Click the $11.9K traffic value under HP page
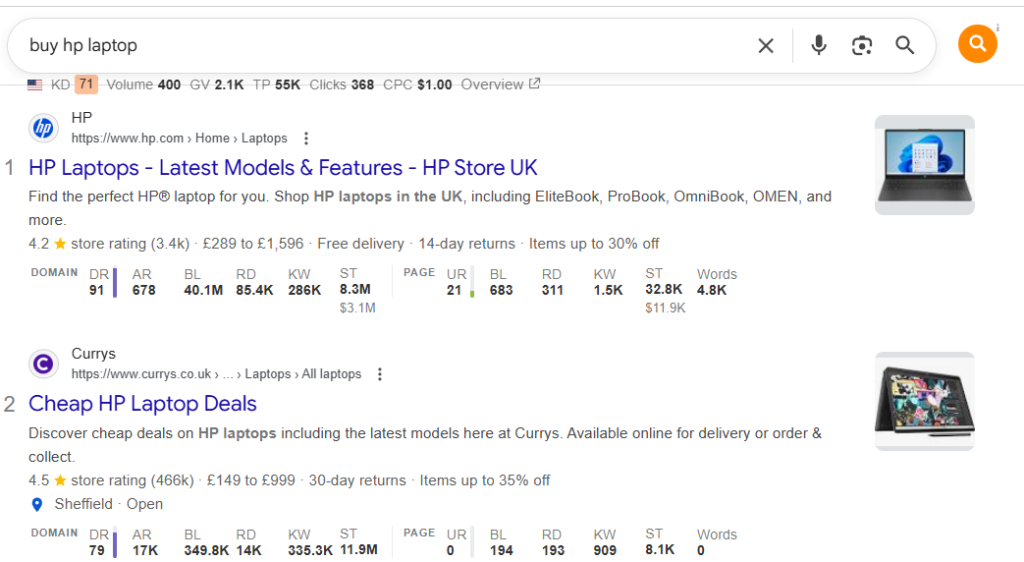The width and height of the screenshot is (1024, 562). pos(665,308)
